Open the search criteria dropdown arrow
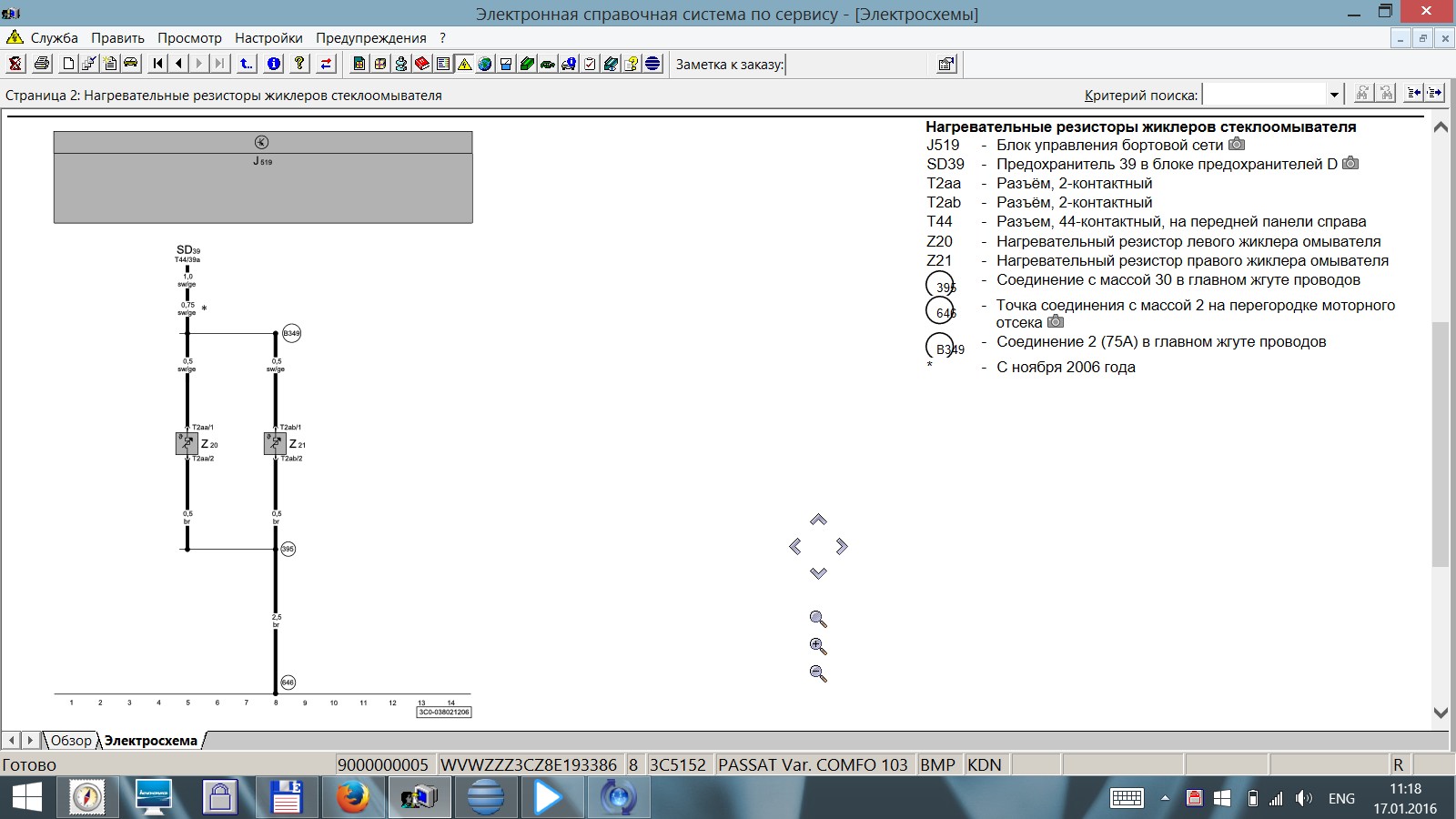Screen dimensions: 1456x819 (1334, 95)
